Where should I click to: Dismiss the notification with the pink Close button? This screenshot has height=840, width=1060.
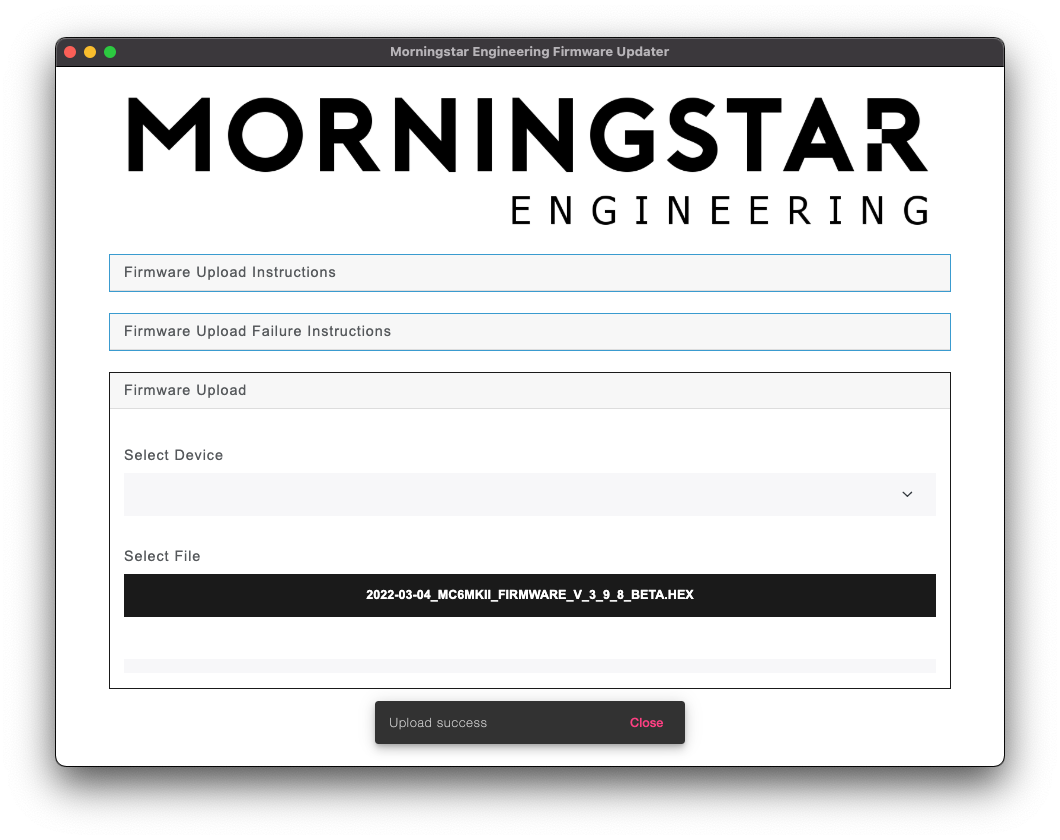pos(646,723)
